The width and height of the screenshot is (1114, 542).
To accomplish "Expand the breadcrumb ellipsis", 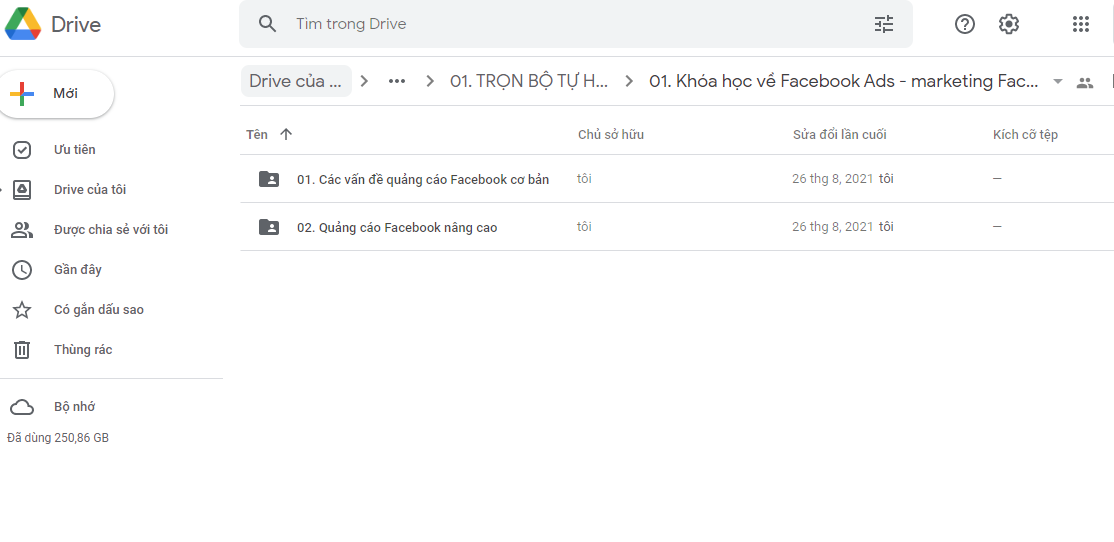I will [x=396, y=81].
